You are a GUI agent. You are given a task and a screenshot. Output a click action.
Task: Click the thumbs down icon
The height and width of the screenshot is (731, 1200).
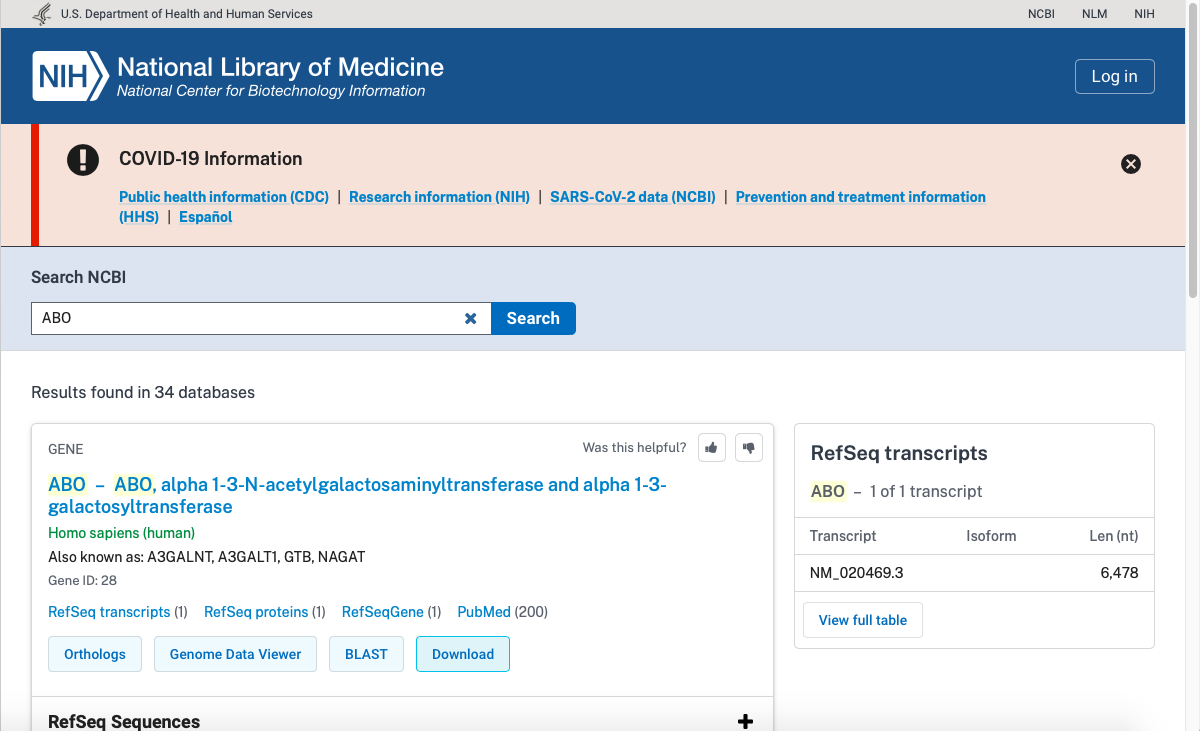coord(749,448)
